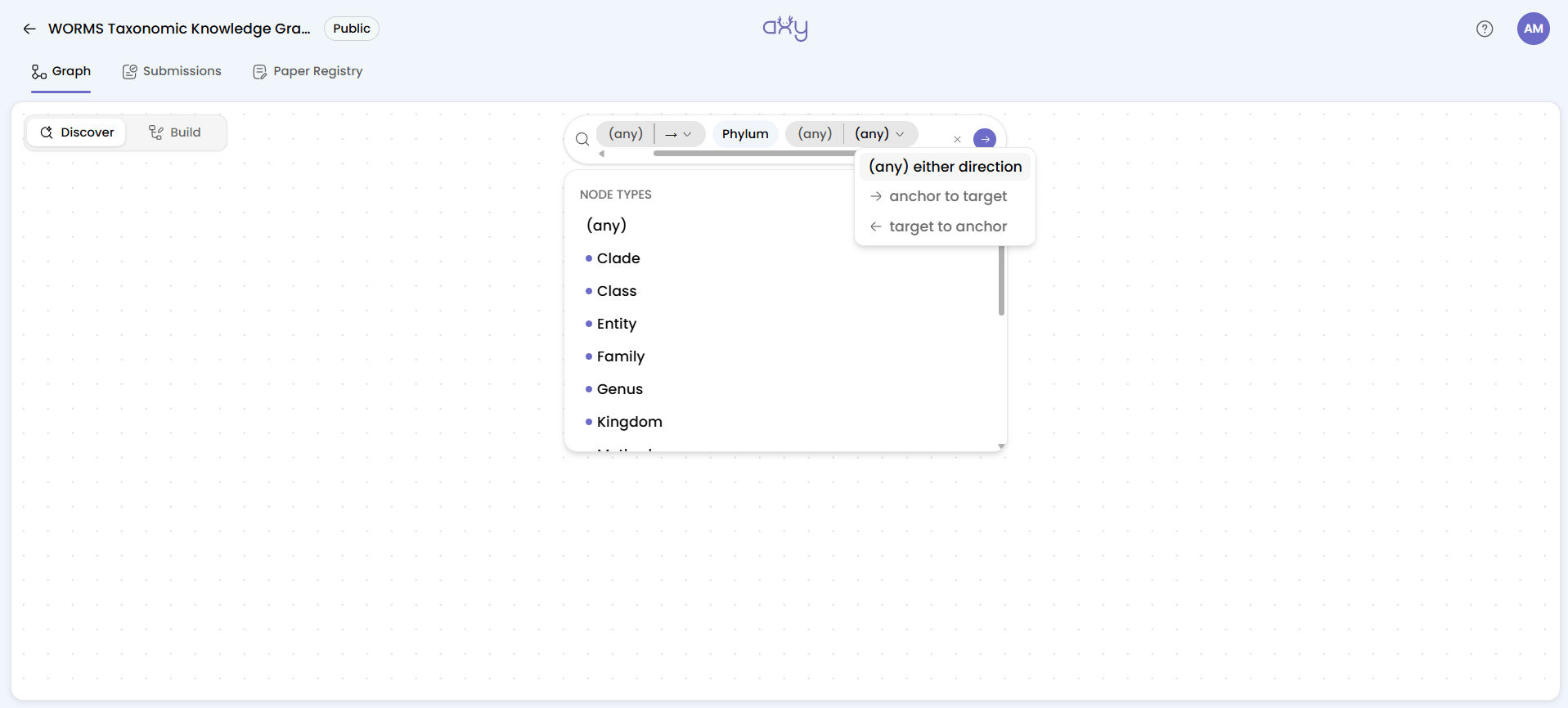
Task: Open the help question mark icon
Action: click(1485, 29)
